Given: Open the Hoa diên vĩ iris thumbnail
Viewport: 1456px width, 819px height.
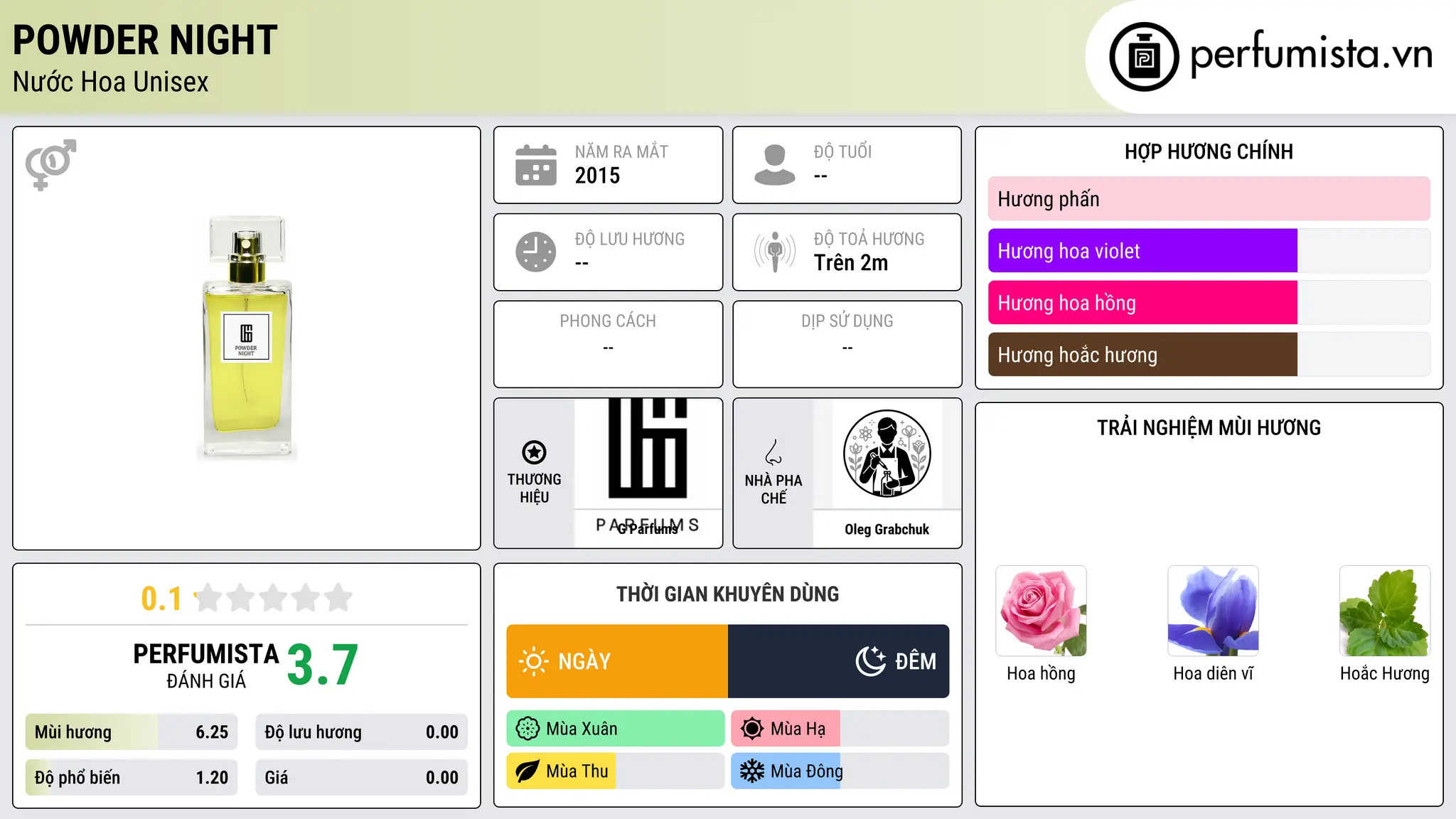Looking at the screenshot, I should pos(1213,611).
